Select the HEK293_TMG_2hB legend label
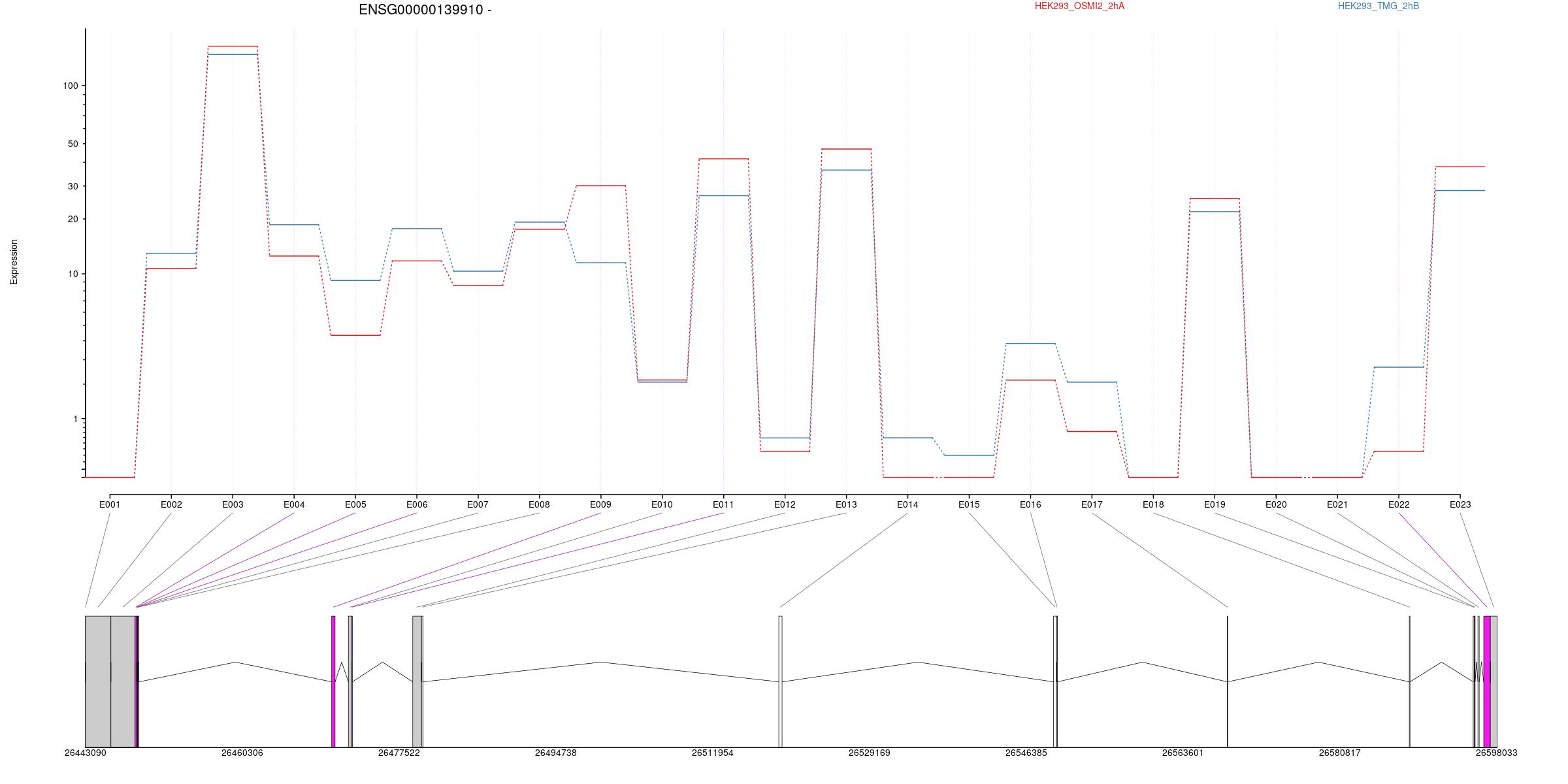1568x784 pixels. tap(1379, 6)
